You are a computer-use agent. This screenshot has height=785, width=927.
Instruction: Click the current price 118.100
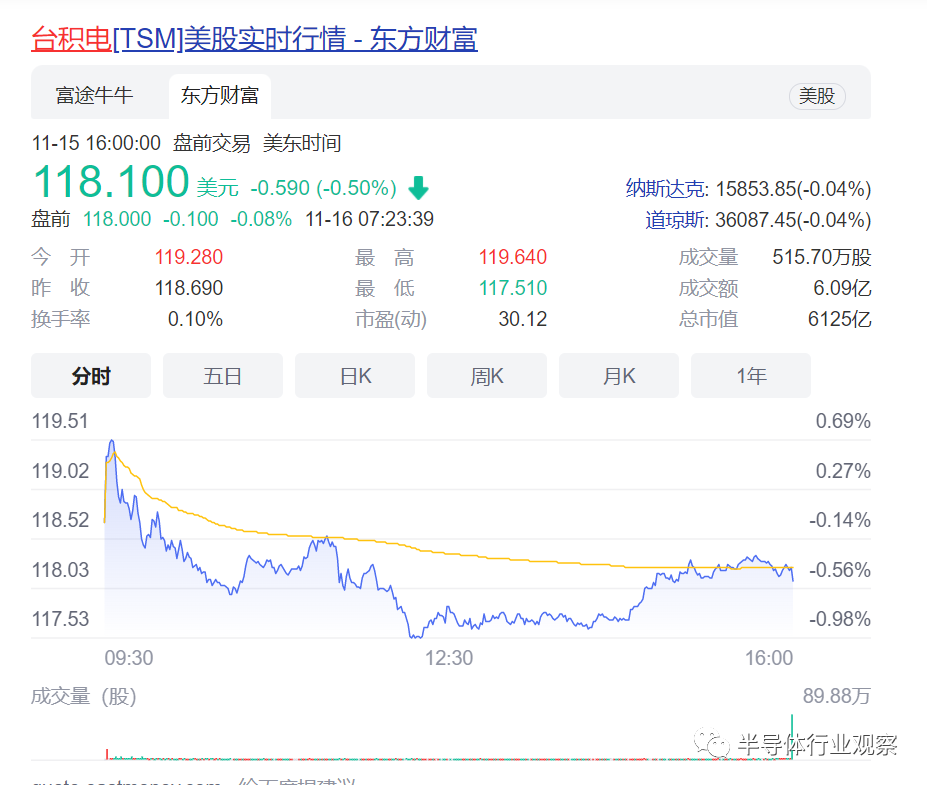point(111,181)
